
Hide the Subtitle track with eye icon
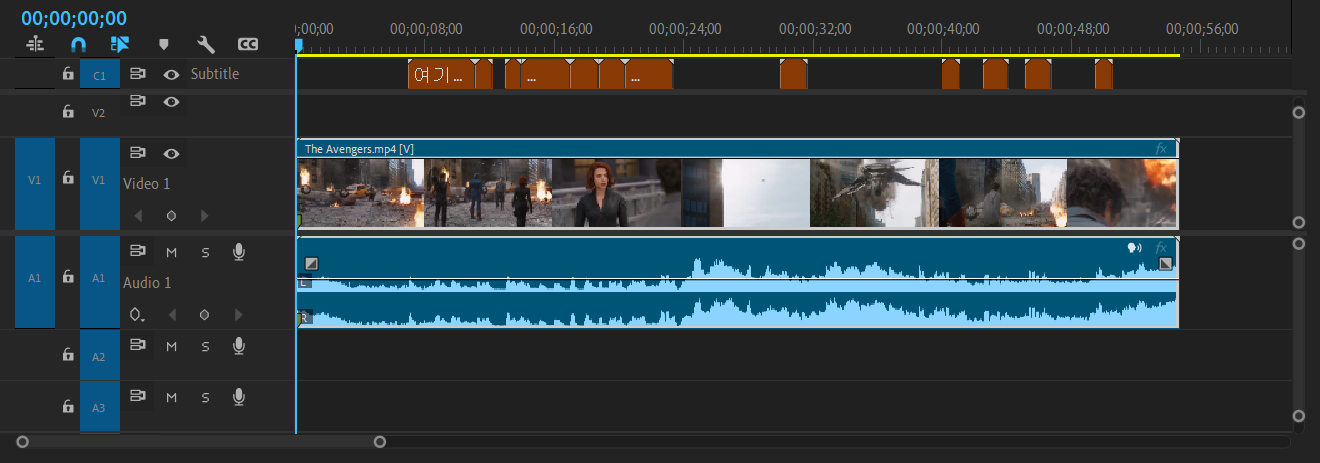click(x=171, y=74)
